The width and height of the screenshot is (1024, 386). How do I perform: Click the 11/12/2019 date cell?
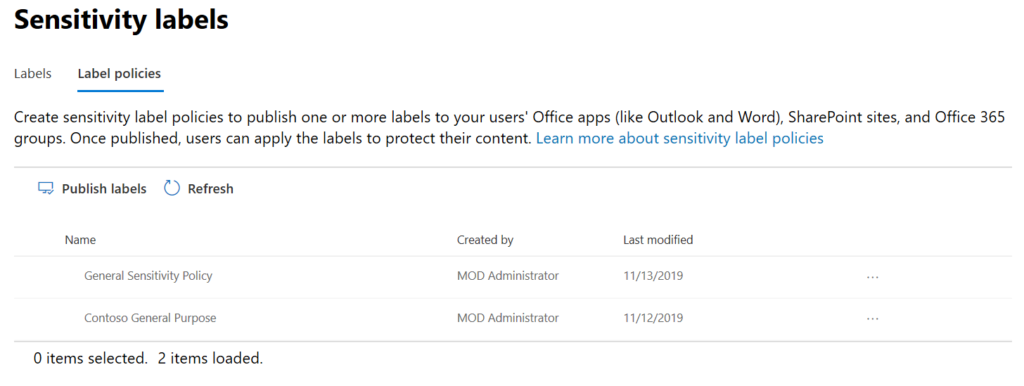pos(653,318)
